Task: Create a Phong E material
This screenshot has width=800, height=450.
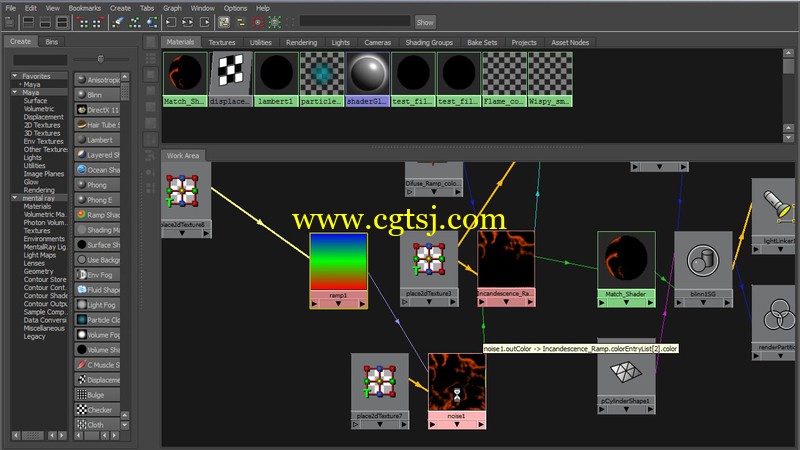Action: click(97, 200)
